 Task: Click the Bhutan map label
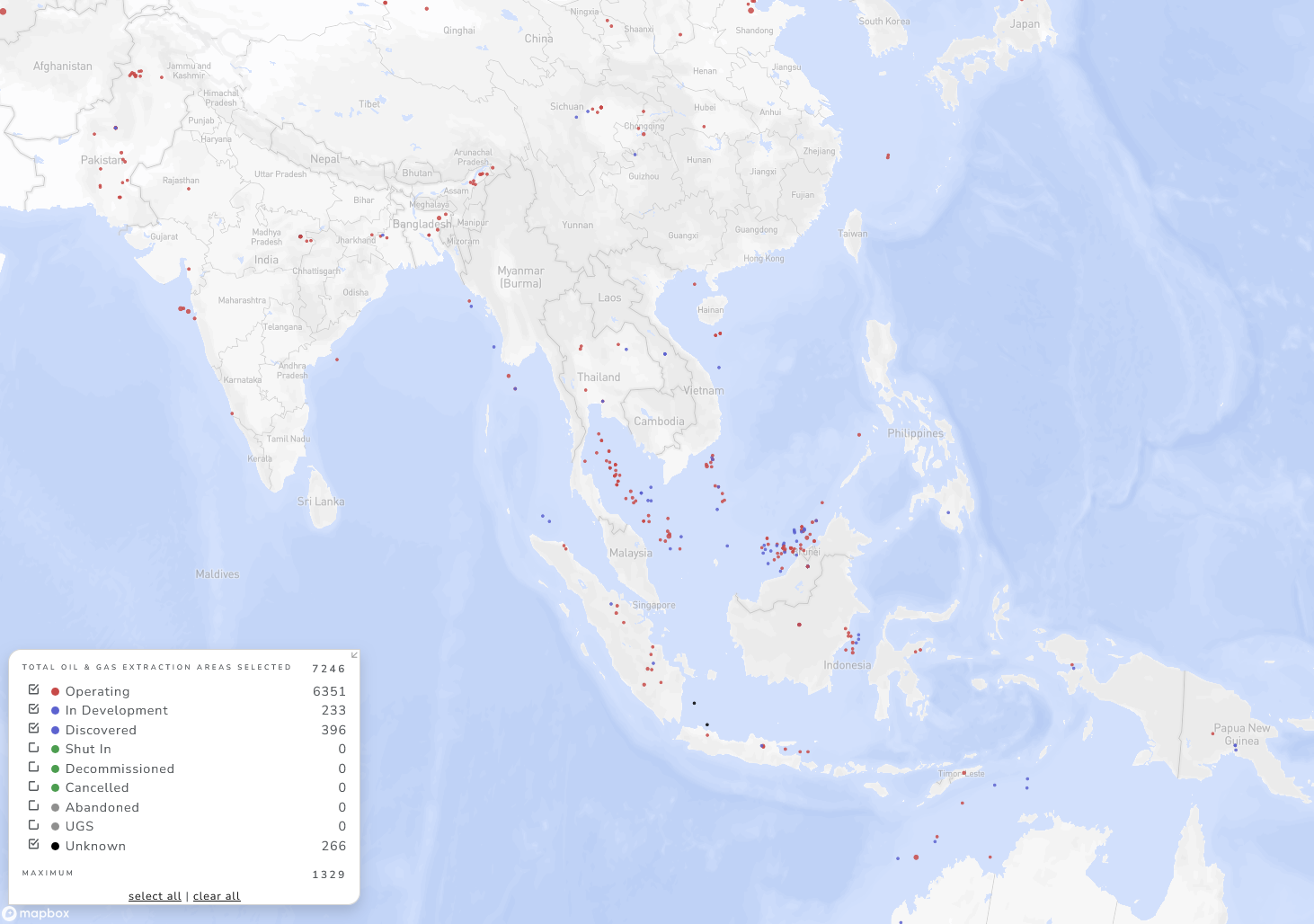click(417, 173)
